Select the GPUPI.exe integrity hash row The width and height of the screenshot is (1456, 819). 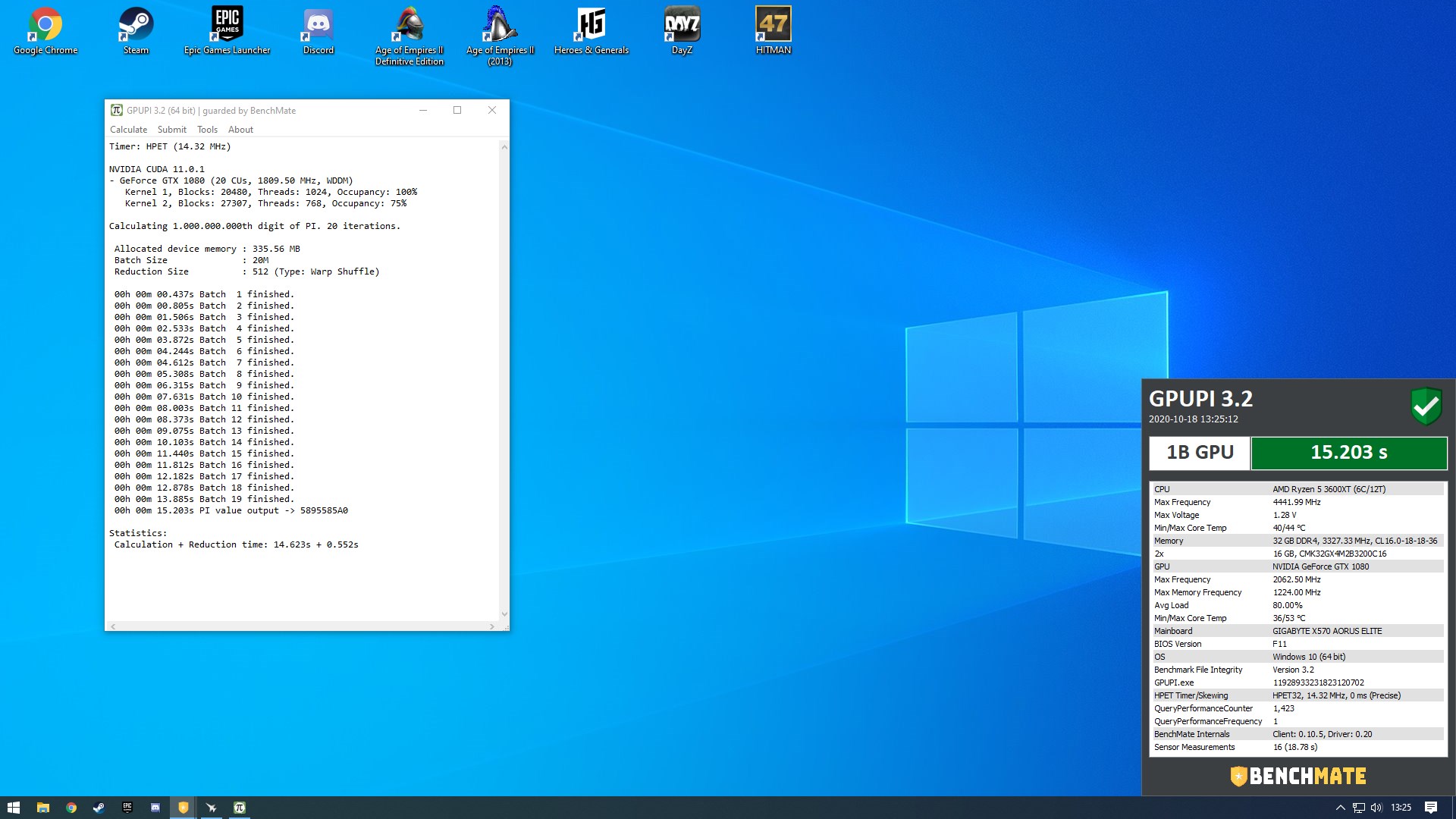[x=1298, y=682]
